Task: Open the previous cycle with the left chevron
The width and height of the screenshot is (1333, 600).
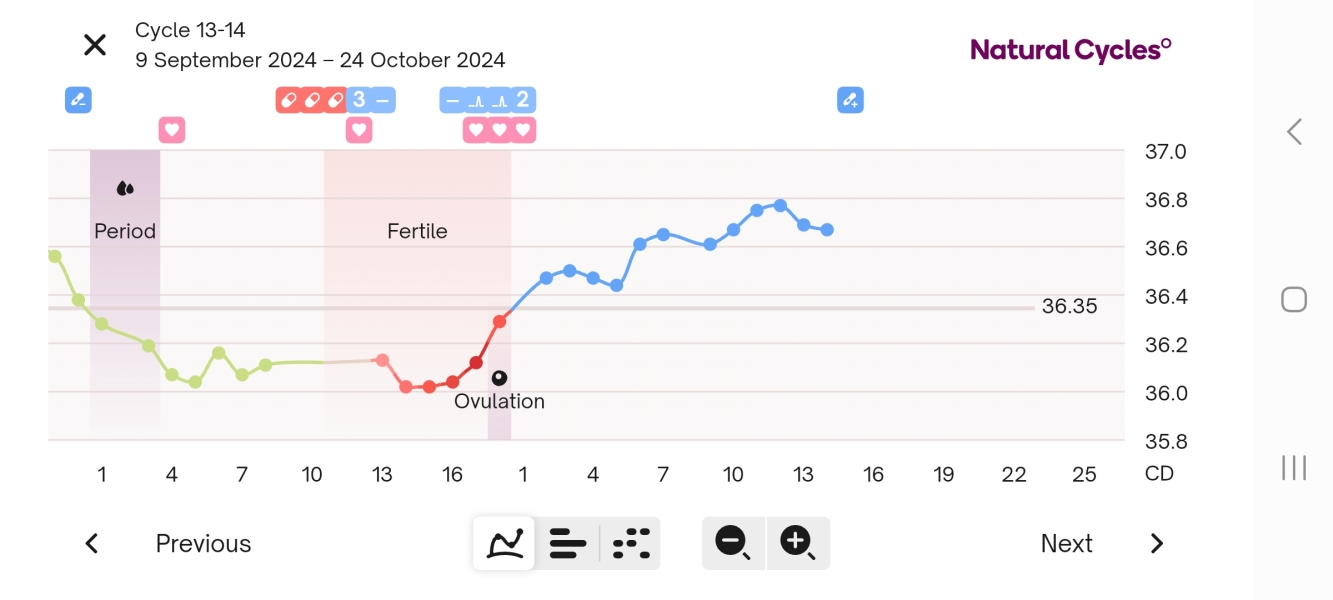Action: click(x=91, y=543)
